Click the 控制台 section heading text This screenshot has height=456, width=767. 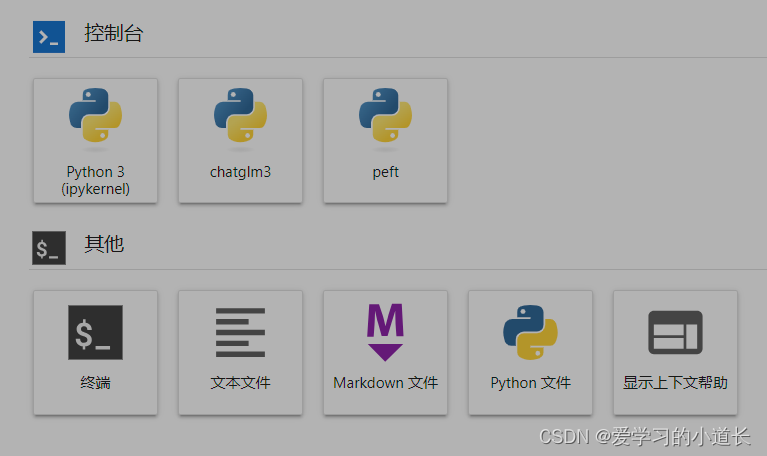[x=113, y=33]
